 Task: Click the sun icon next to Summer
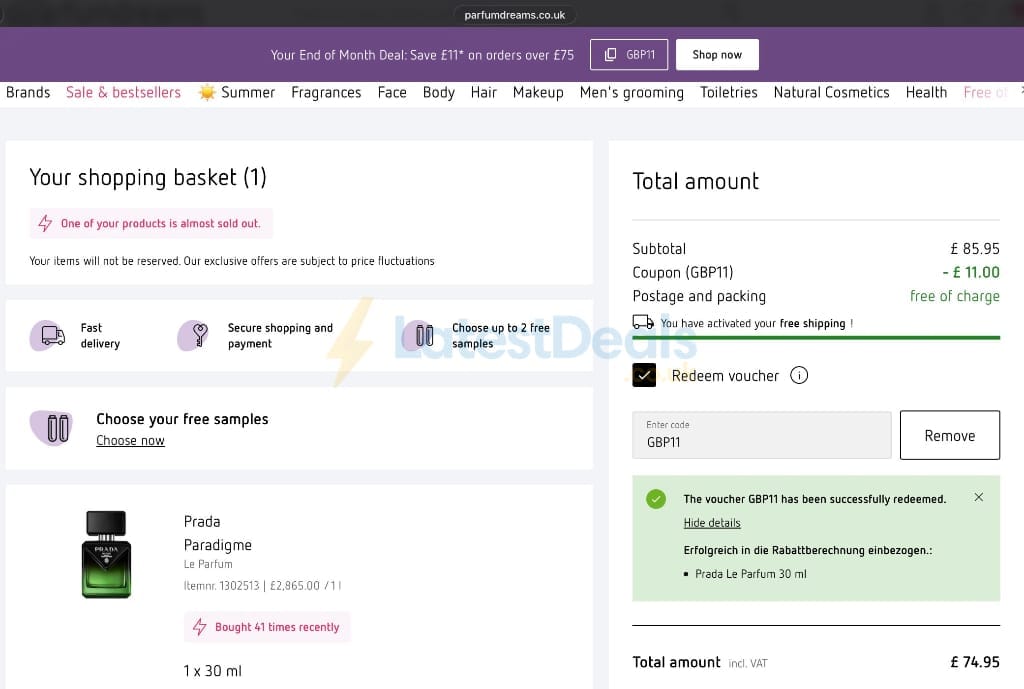pyautogui.click(x=207, y=93)
